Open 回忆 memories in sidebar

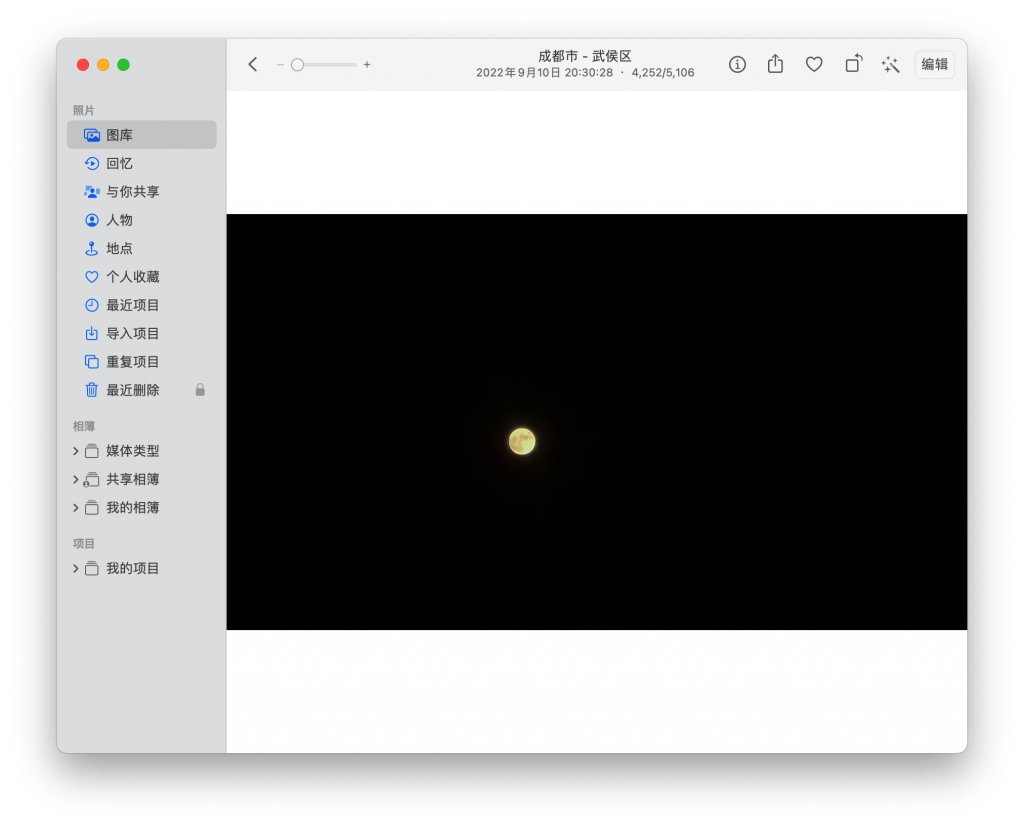[142, 163]
